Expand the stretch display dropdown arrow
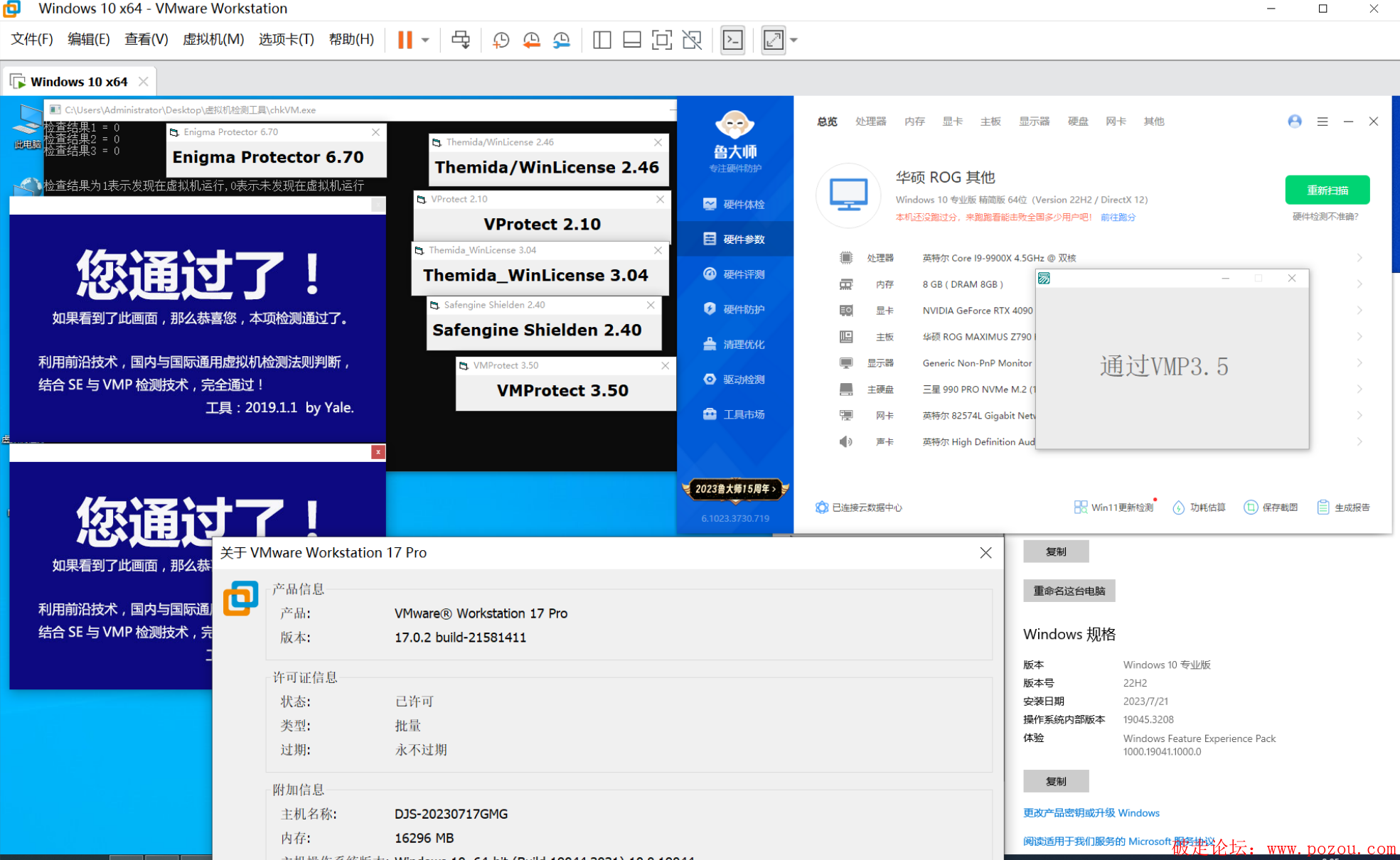1400x860 pixels. 793,40
